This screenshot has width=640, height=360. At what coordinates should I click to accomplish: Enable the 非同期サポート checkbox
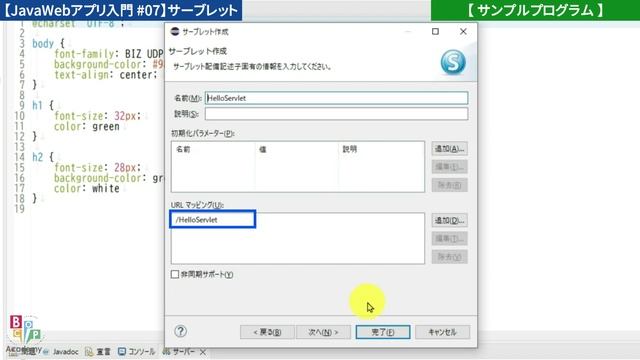pos(175,274)
